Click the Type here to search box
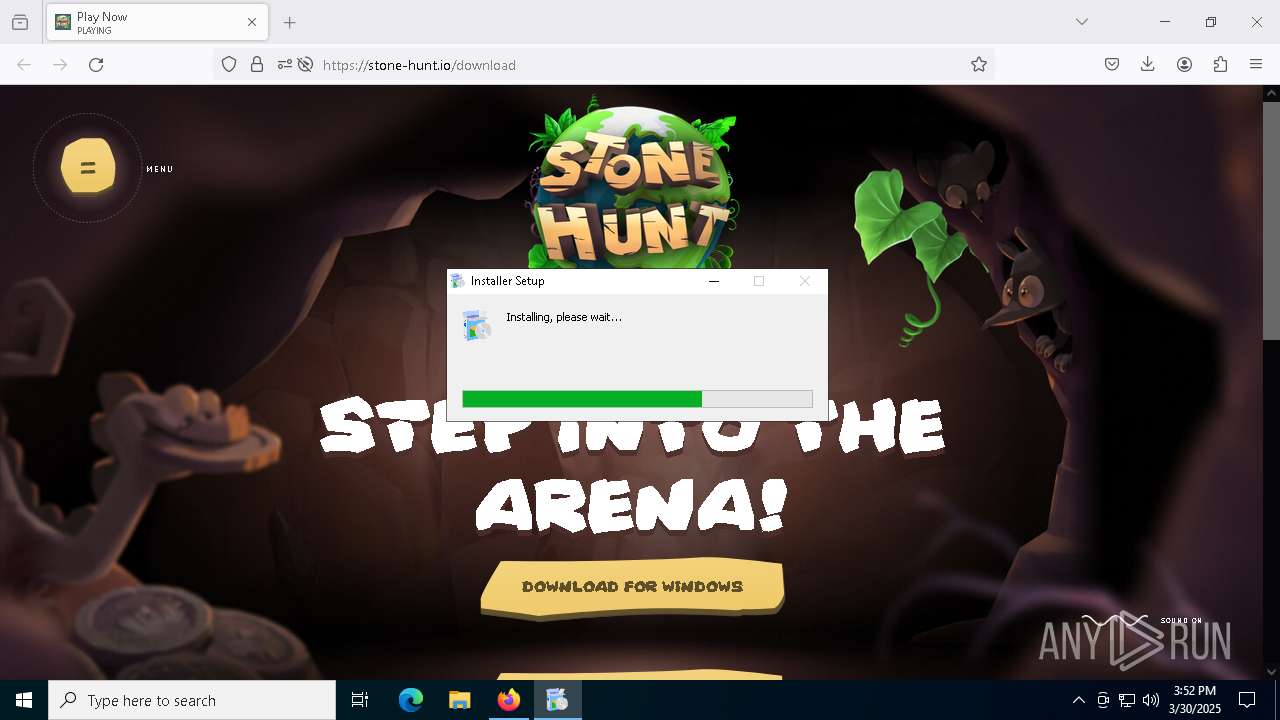The image size is (1280, 720). tap(192, 700)
